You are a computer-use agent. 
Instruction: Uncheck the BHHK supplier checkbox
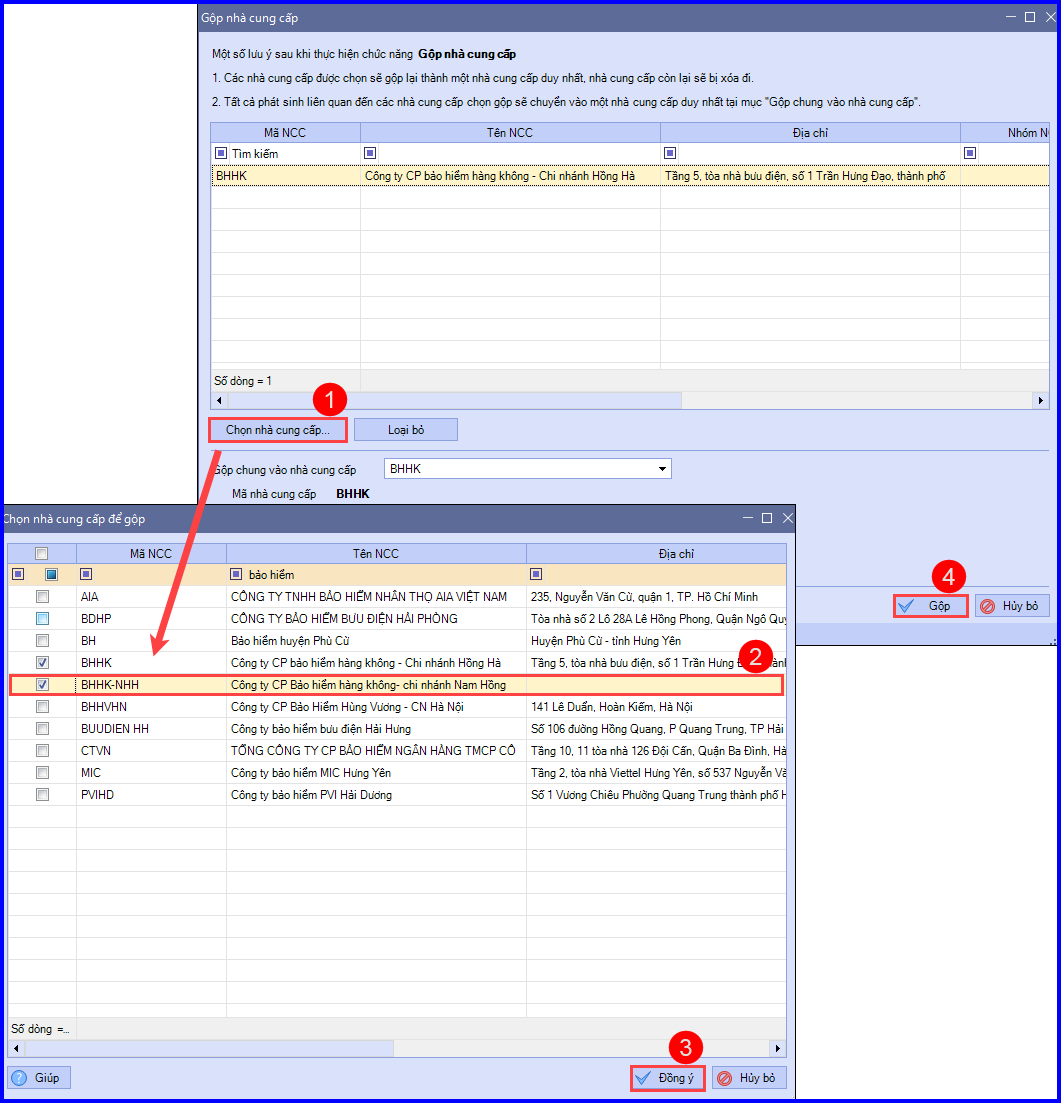coord(43,663)
